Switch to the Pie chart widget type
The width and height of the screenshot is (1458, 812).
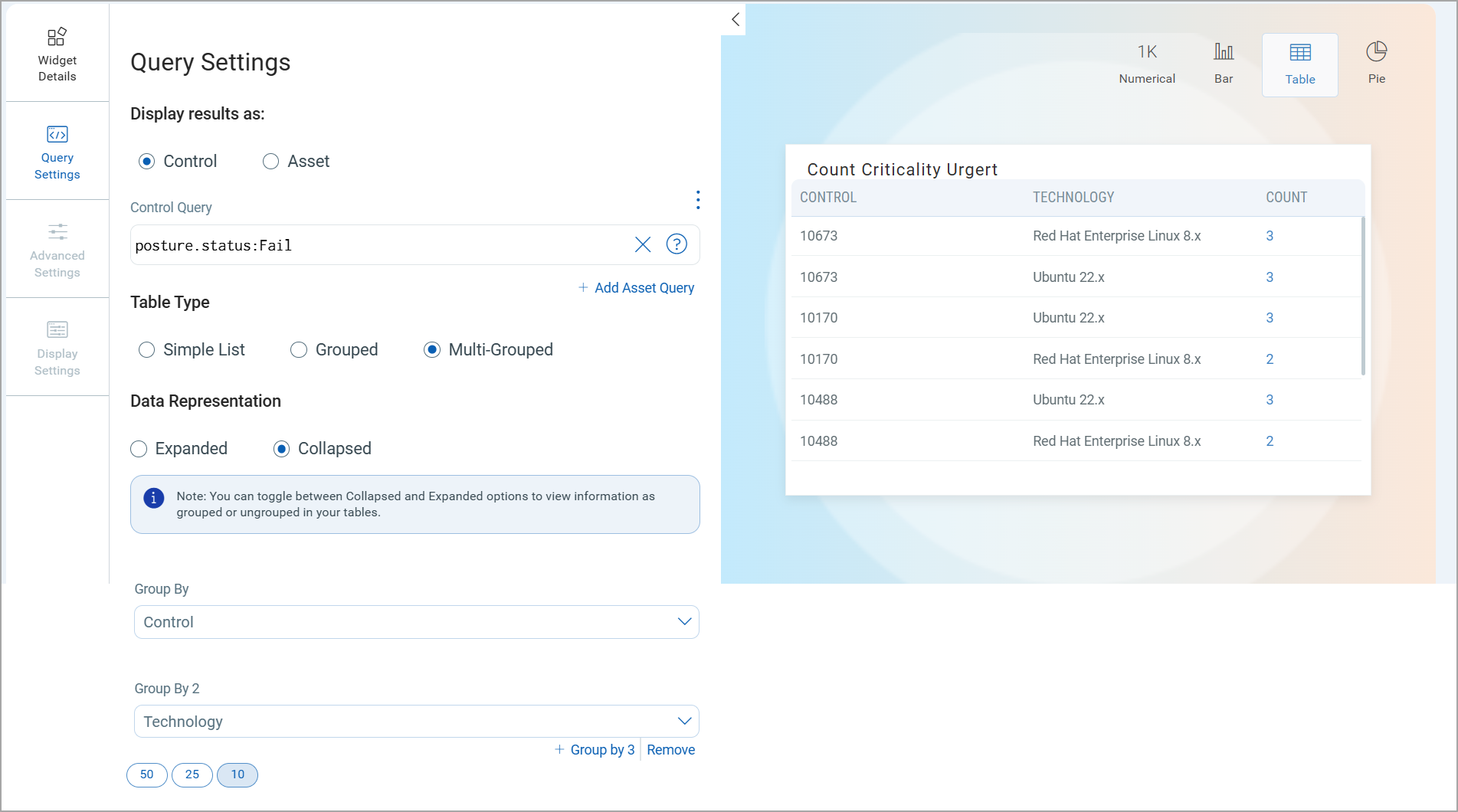1376,64
